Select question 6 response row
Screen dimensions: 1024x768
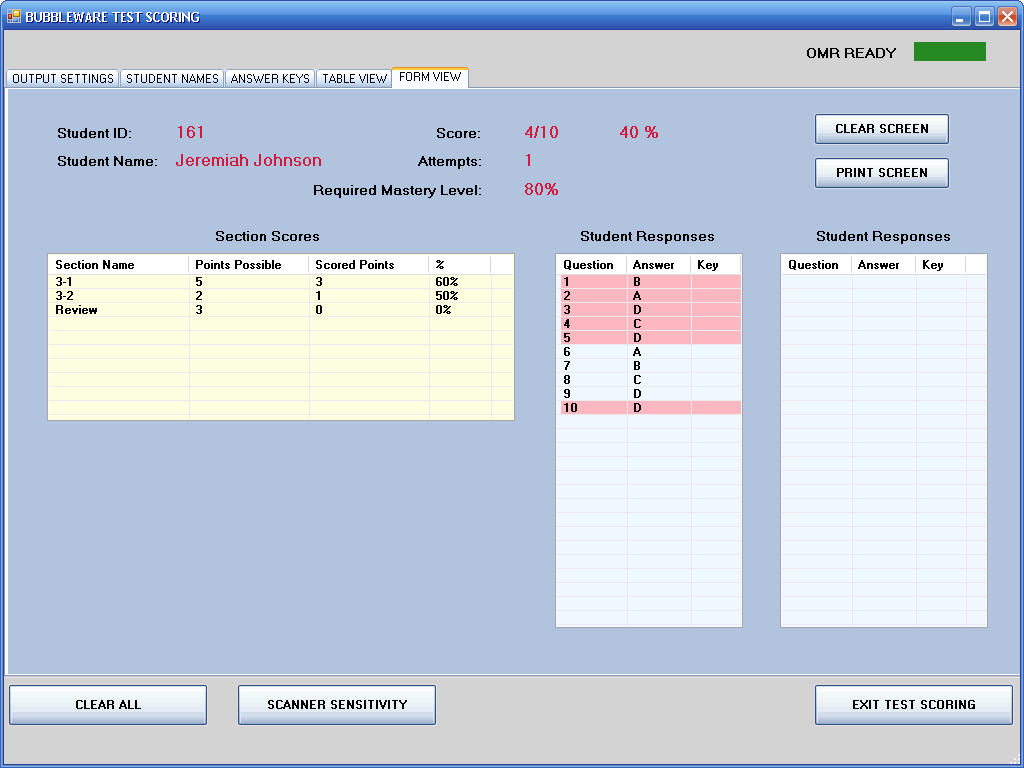pyautogui.click(x=650, y=351)
